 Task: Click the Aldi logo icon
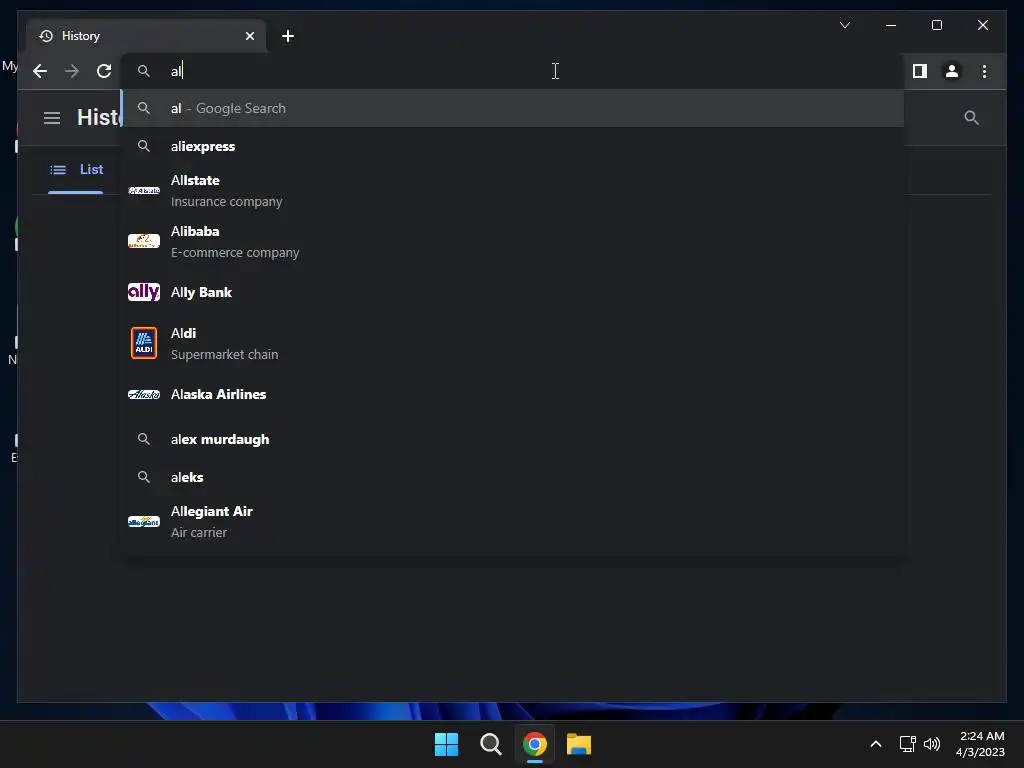point(144,344)
